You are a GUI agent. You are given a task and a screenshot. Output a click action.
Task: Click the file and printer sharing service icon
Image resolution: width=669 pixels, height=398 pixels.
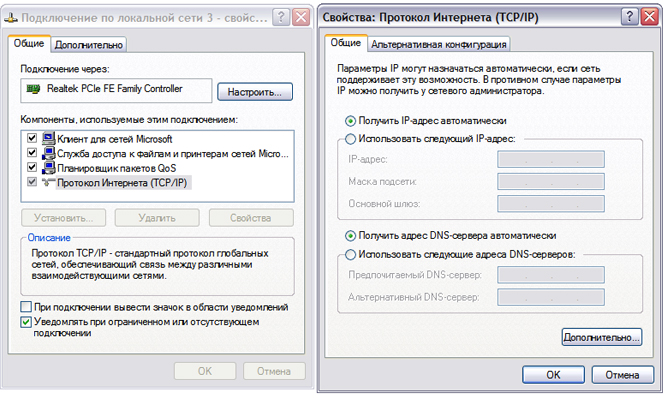point(49,153)
